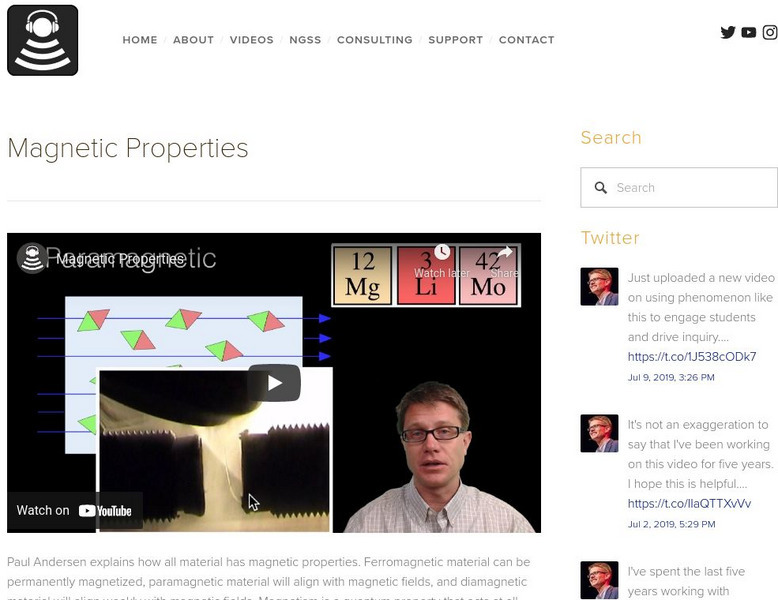Open tweet link https://t.co/1J538cODk7
This screenshot has height=600, width=778.
coord(692,356)
